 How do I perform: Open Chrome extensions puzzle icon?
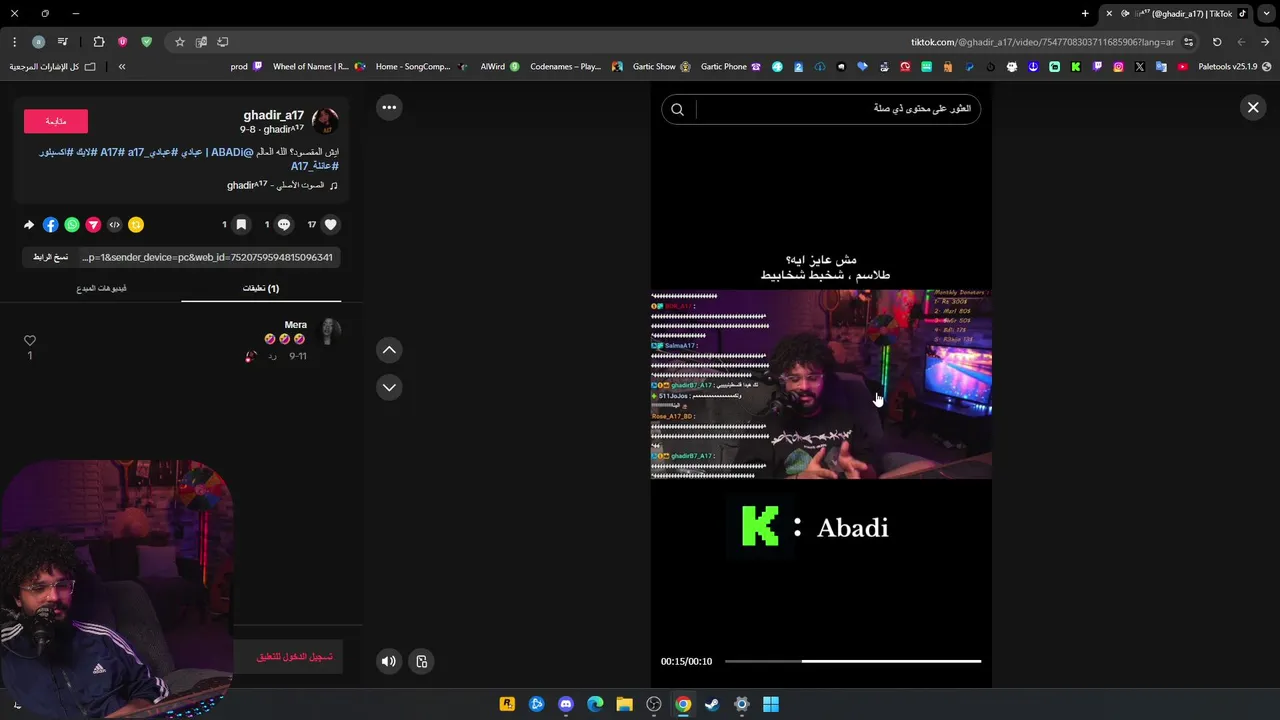98,42
